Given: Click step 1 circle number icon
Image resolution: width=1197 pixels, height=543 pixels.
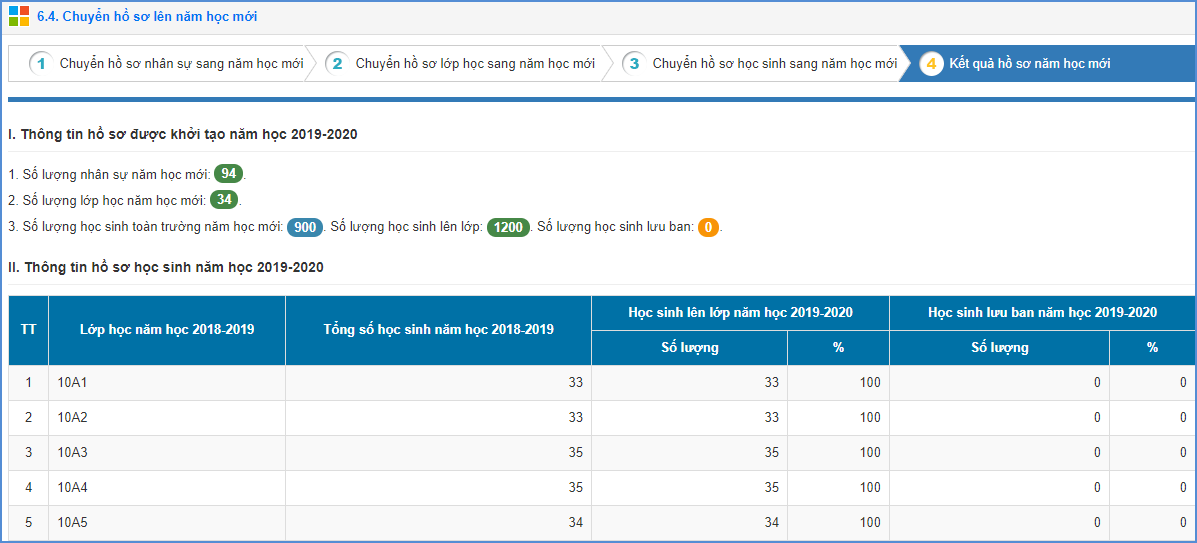Looking at the screenshot, I should click(x=41, y=64).
